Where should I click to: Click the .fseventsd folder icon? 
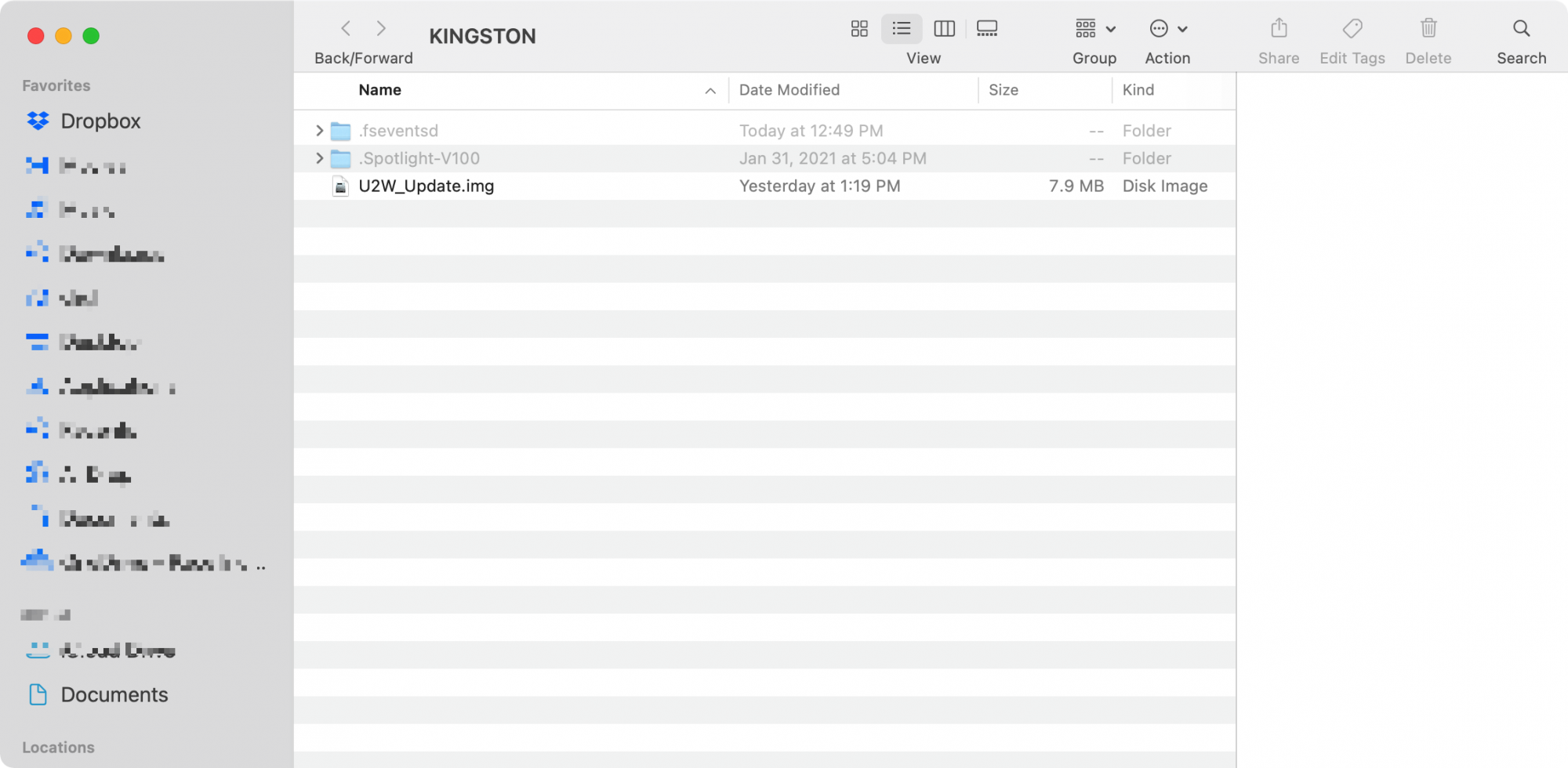pyautogui.click(x=340, y=131)
